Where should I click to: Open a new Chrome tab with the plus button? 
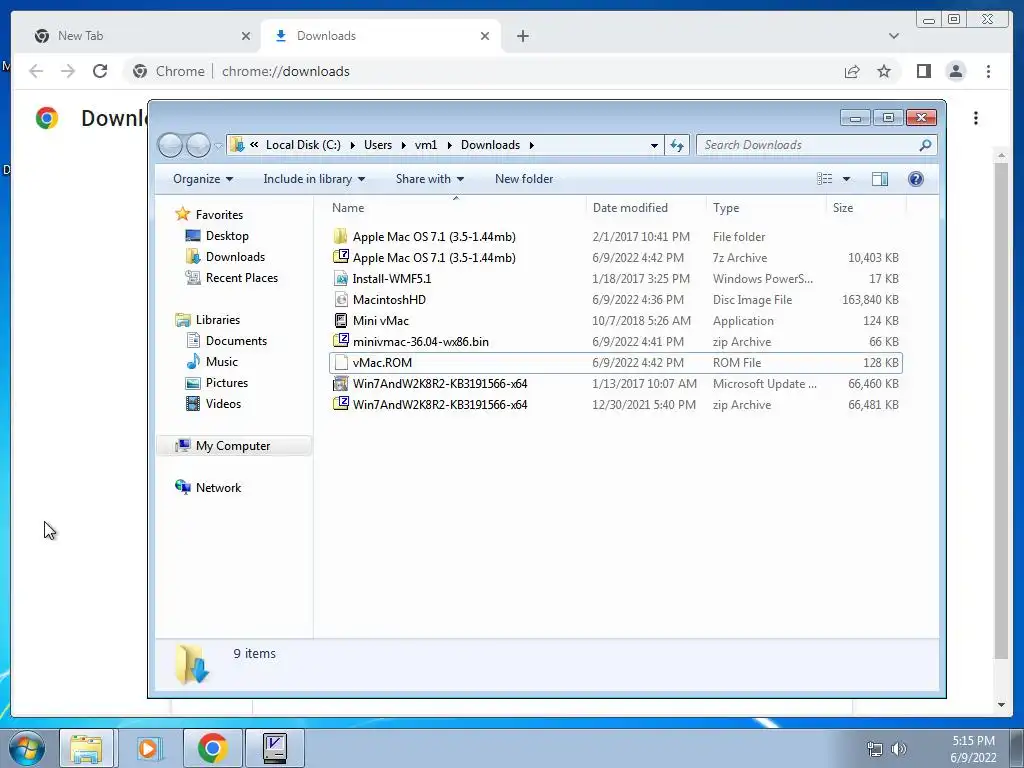point(522,36)
